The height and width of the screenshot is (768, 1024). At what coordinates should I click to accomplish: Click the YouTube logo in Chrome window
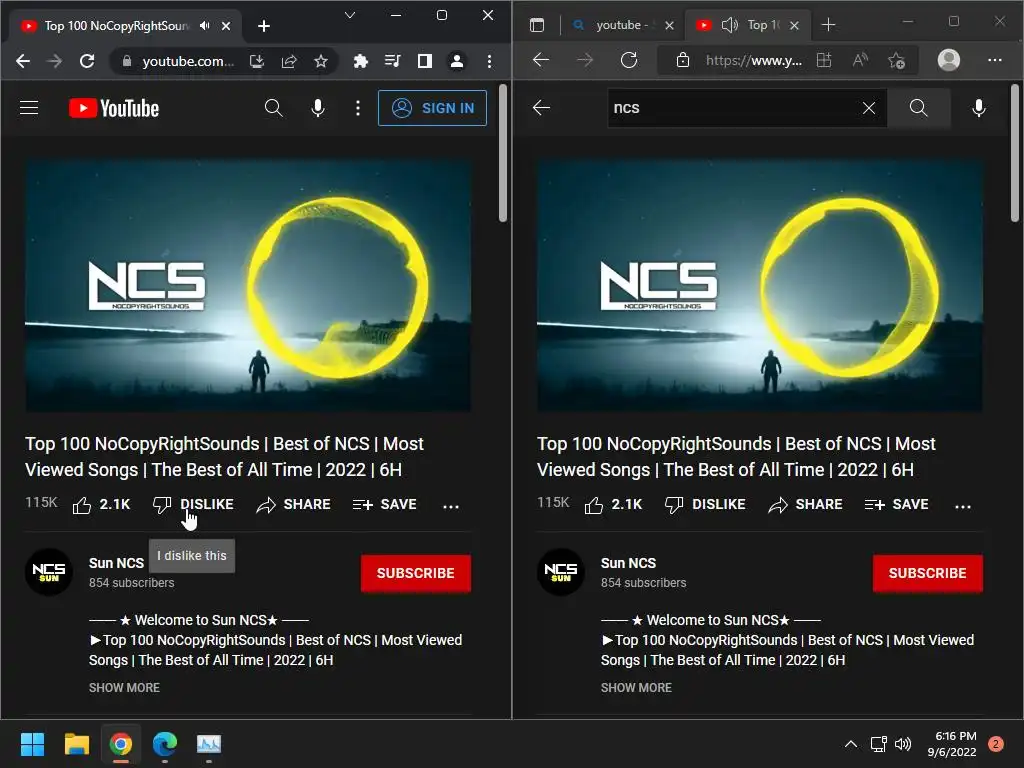click(x=114, y=108)
